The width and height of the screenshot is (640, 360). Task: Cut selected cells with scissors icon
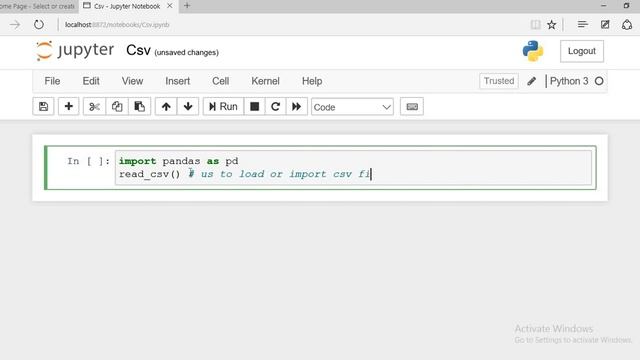point(94,107)
